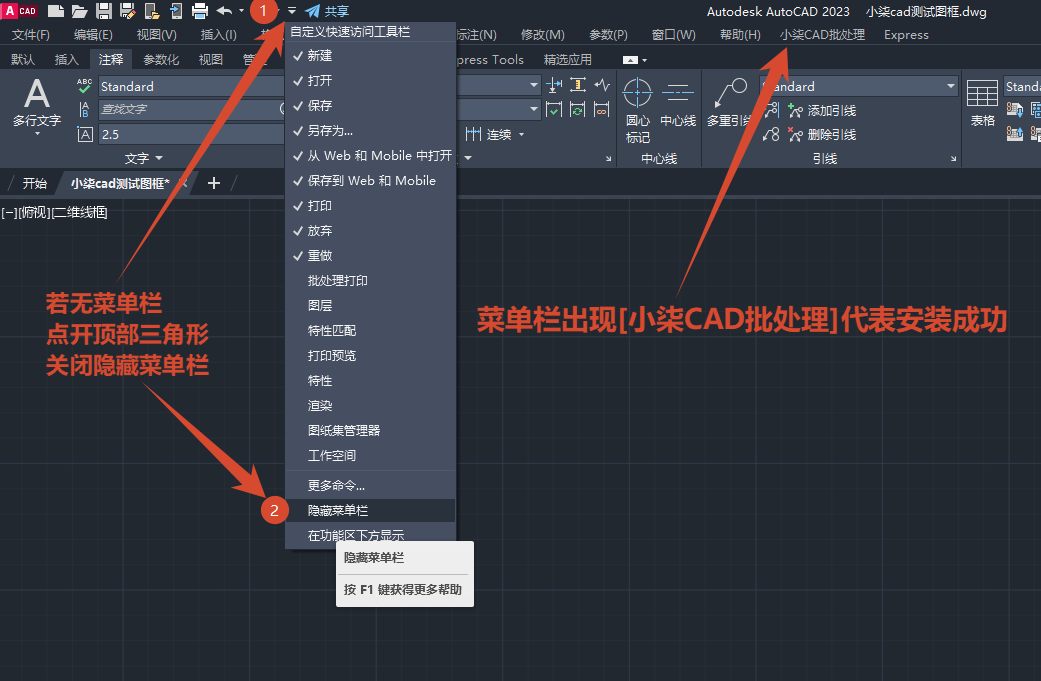Viewport: 1041px width, 681px height.
Task: Open the 文件(F) menu
Action: click(31, 35)
